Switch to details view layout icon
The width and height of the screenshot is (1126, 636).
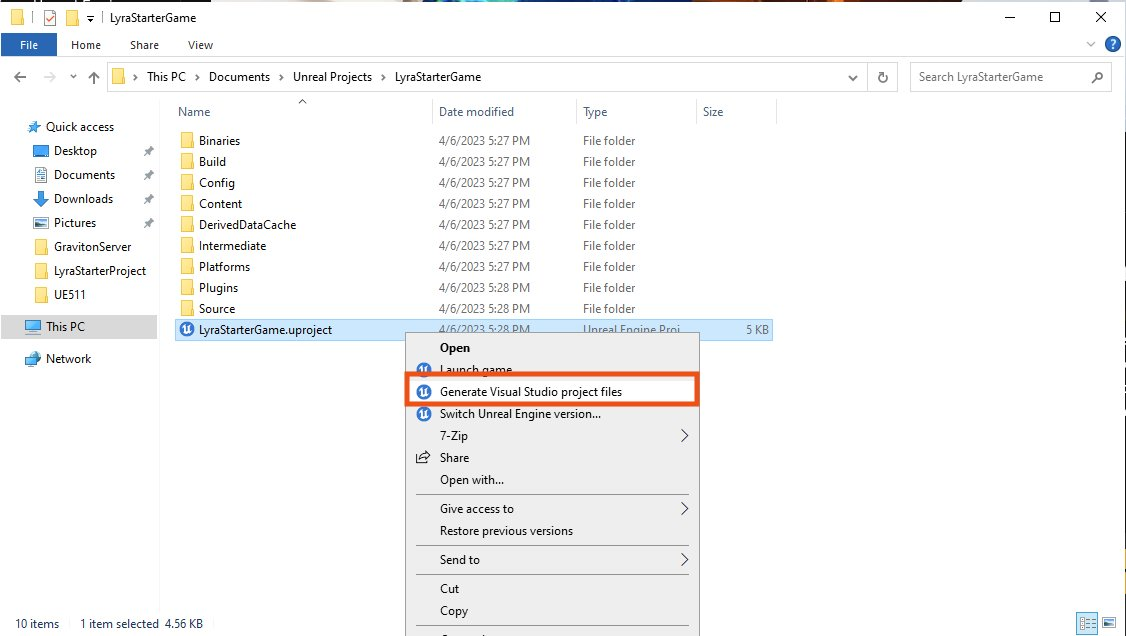coord(1088,623)
